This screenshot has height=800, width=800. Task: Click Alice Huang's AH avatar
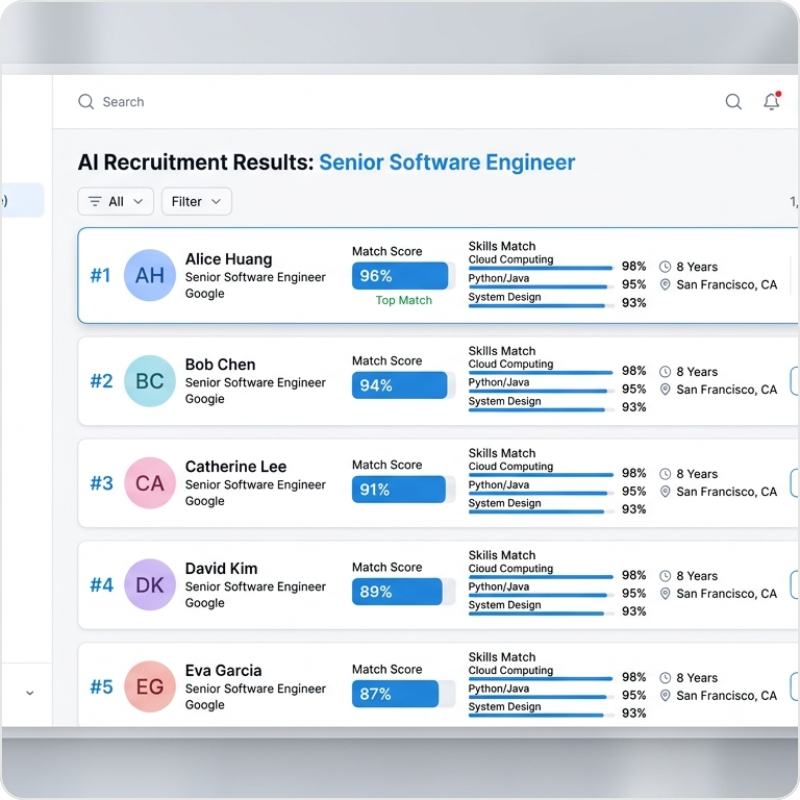coord(149,275)
